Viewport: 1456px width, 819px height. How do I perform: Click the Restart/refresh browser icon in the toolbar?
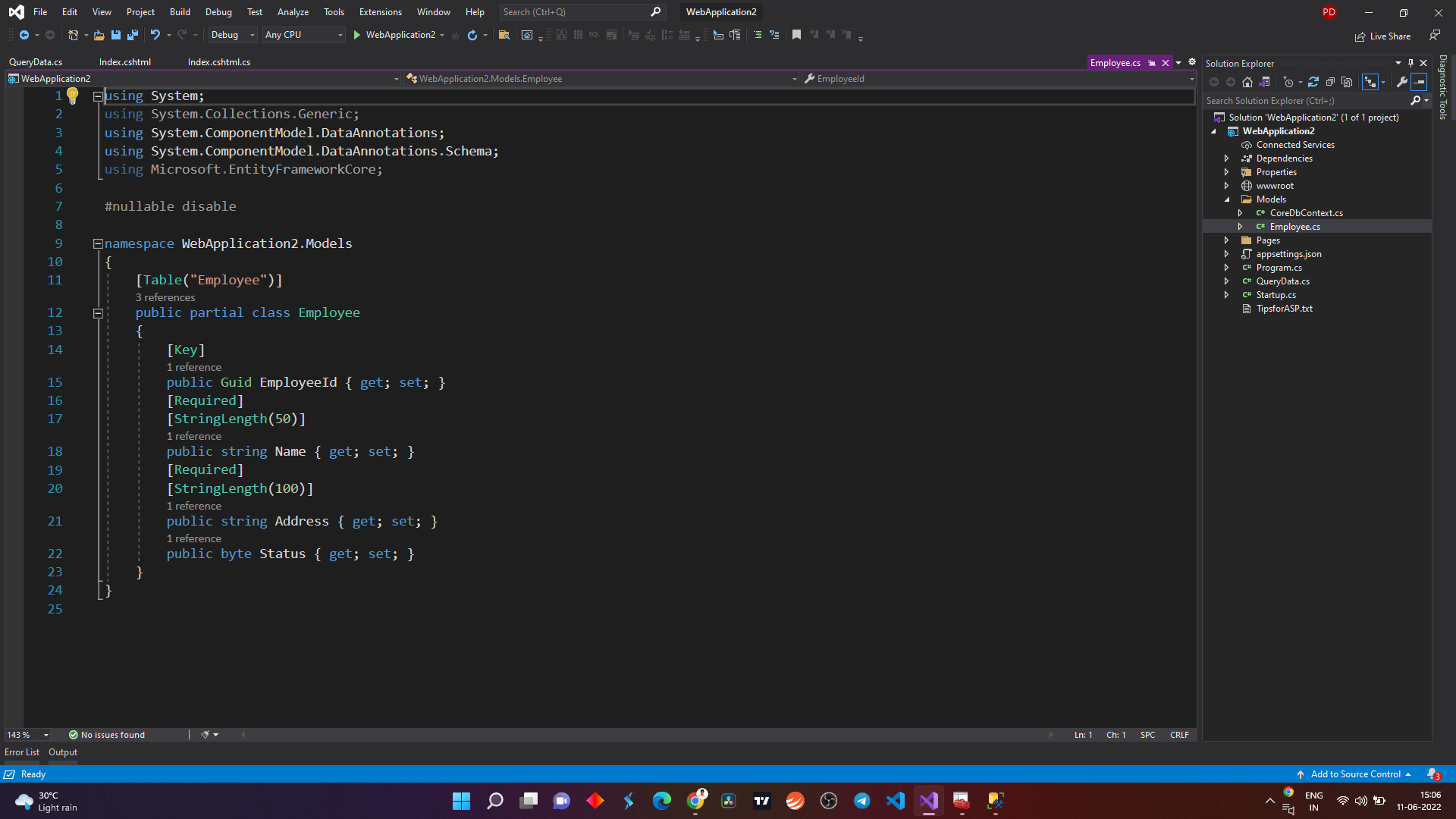(472, 35)
